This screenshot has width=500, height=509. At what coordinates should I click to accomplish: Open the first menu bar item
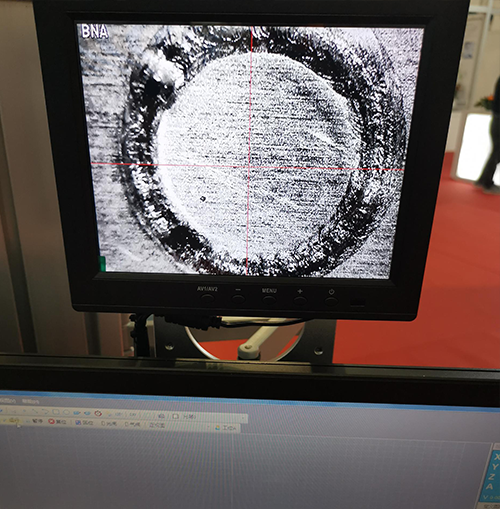point(8,400)
